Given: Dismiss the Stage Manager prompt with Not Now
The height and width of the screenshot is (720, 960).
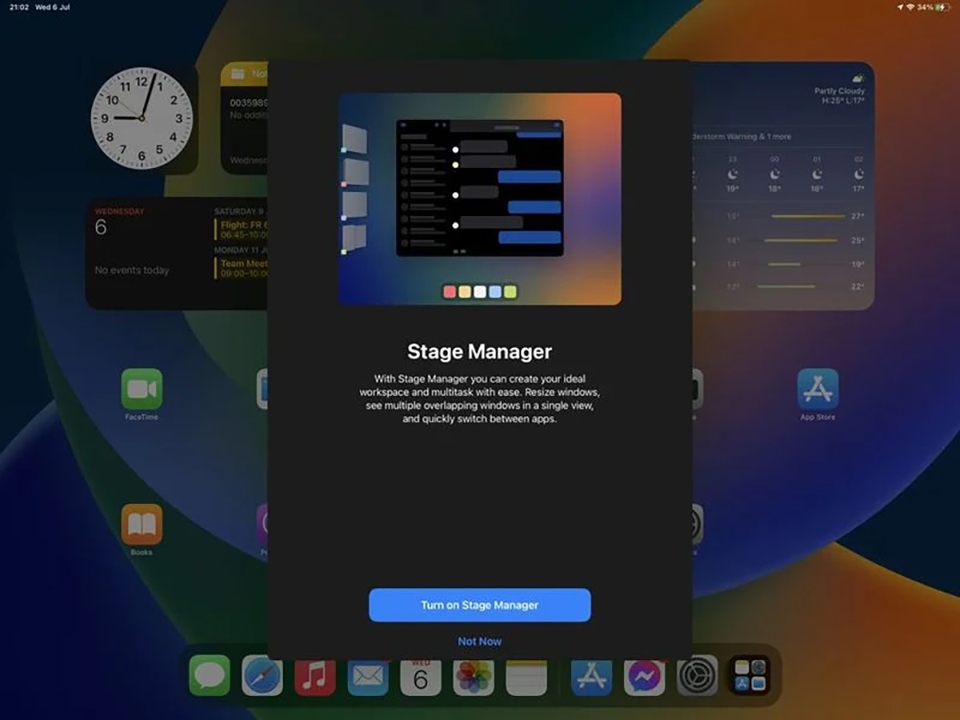Looking at the screenshot, I should [480, 641].
